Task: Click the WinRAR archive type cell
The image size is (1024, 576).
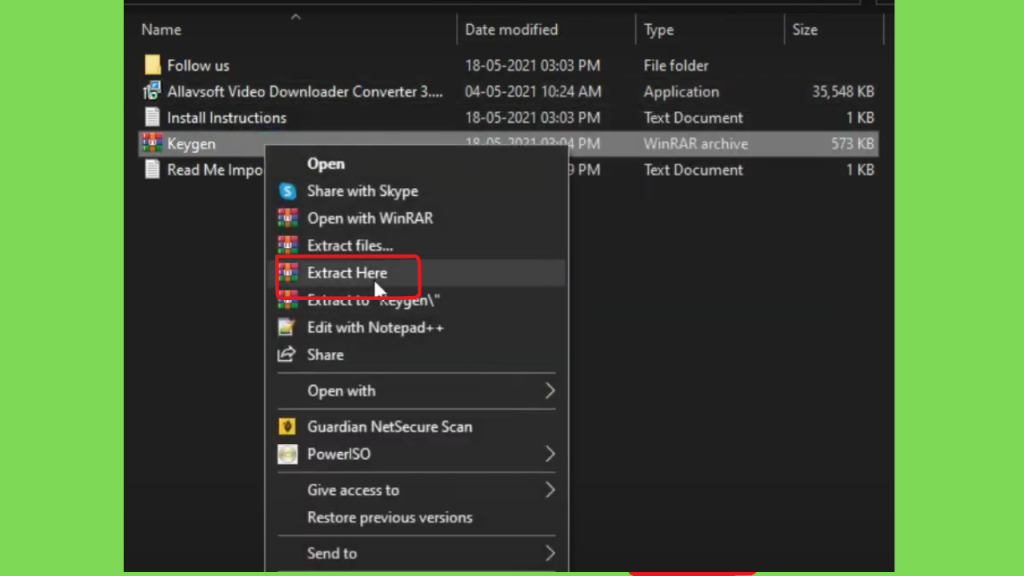Action: [696, 144]
